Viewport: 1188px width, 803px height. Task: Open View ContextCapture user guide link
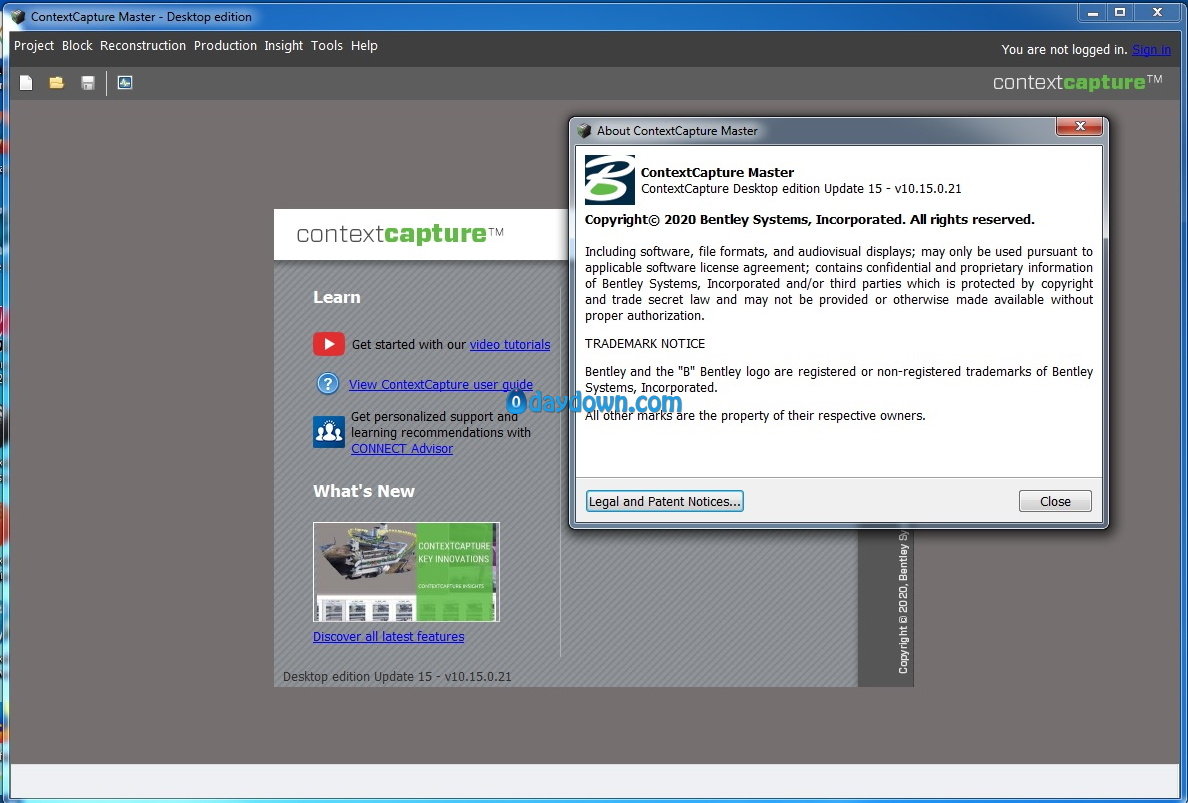(x=441, y=384)
